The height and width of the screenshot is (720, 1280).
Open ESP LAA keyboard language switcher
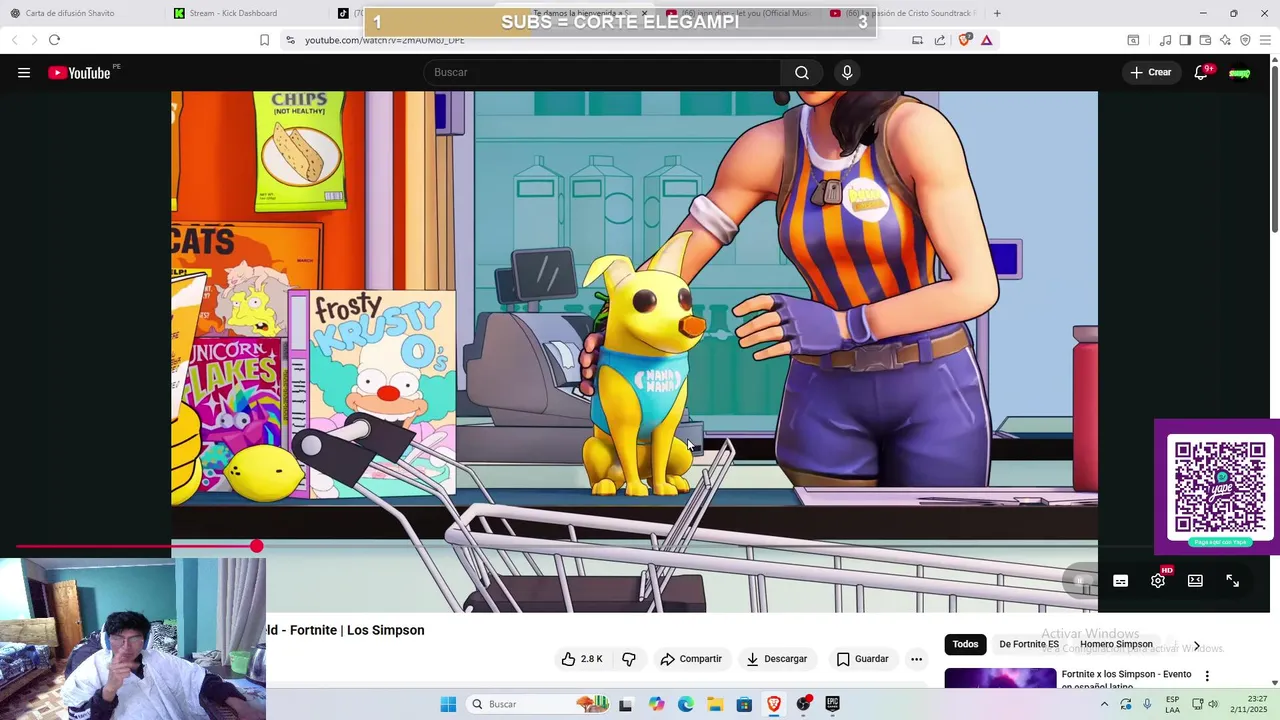click(x=1172, y=704)
